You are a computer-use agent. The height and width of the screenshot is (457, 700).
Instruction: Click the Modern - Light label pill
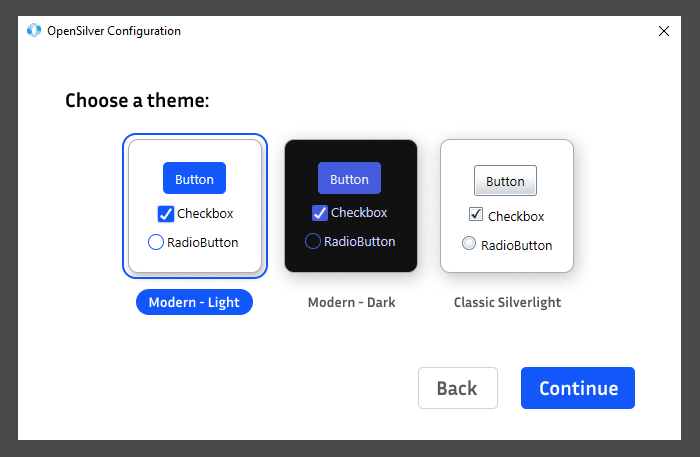(194, 302)
